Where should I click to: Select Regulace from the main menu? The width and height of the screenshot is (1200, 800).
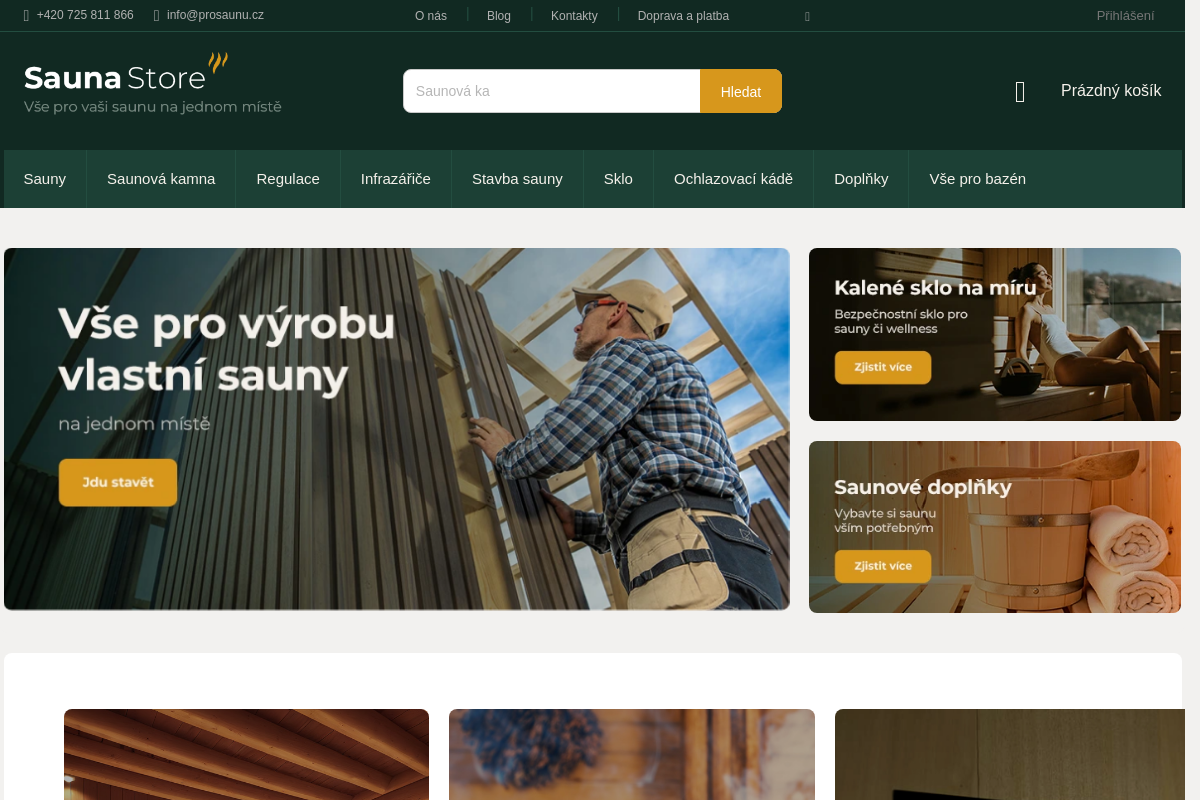[288, 179]
